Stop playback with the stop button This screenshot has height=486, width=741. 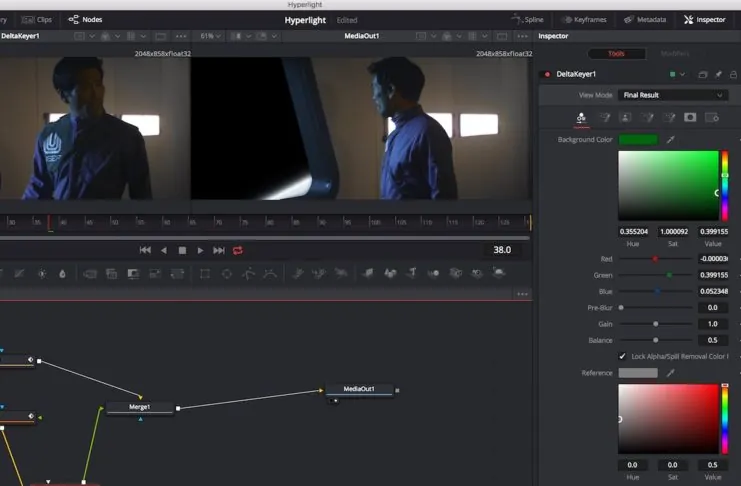(182, 250)
